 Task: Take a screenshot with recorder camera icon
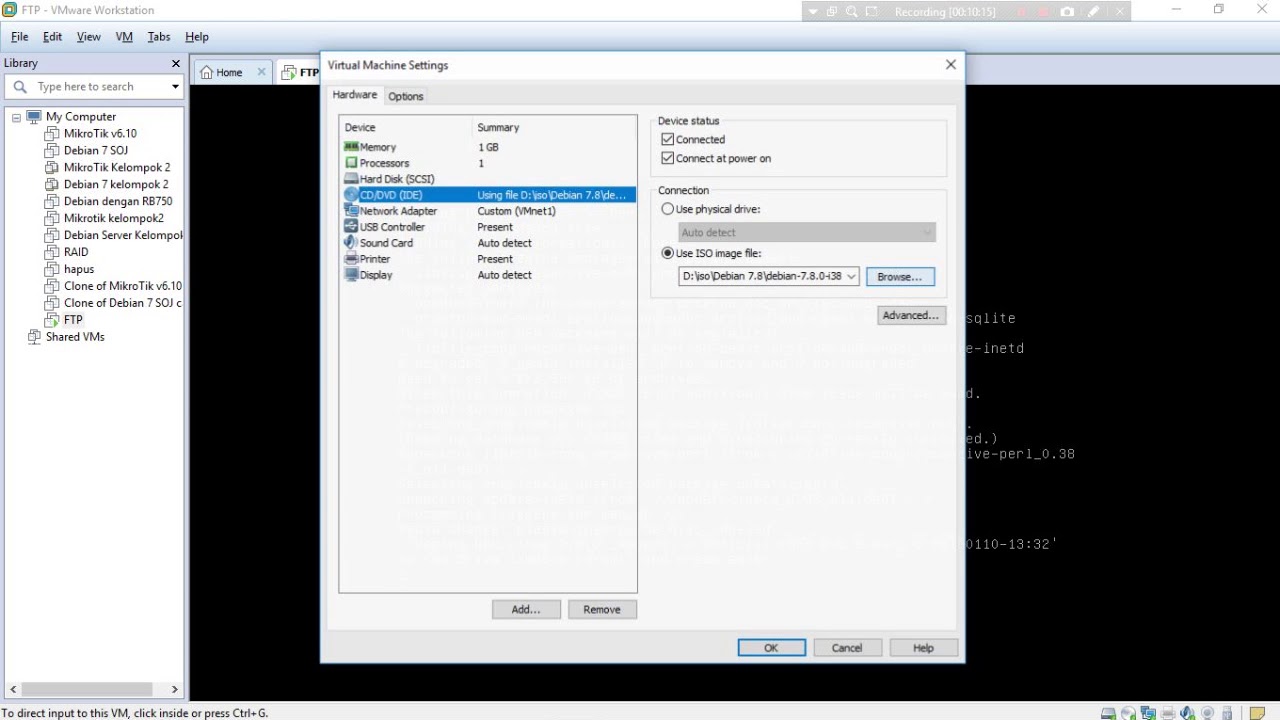click(x=1067, y=12)
